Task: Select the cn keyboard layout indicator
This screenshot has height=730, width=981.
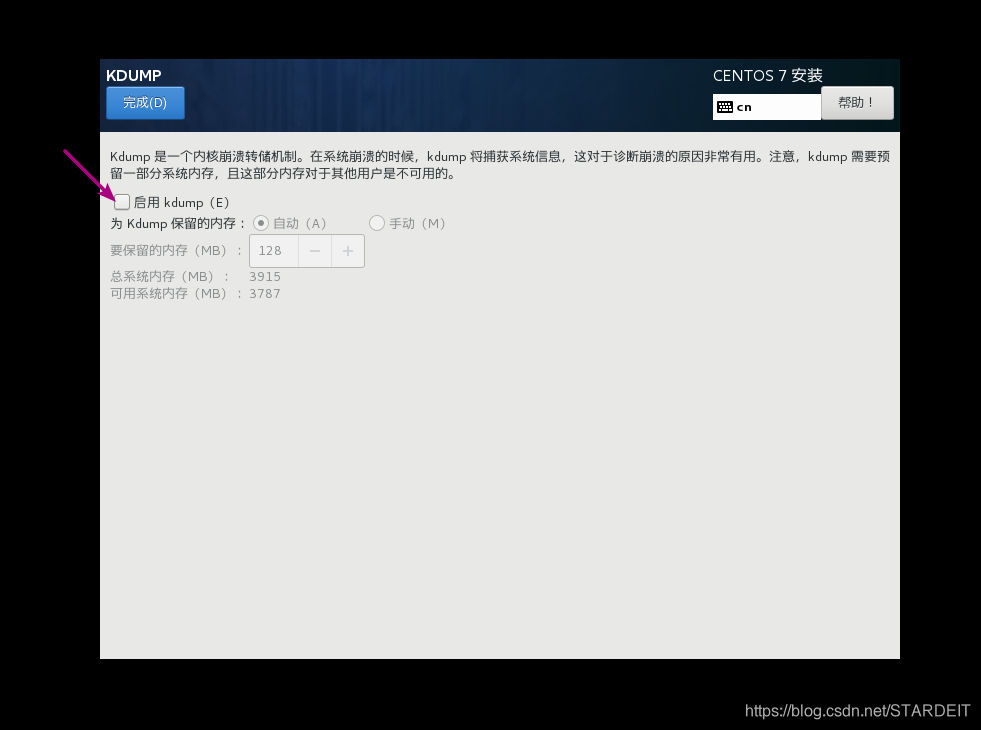Action: [x=766, y=107]
